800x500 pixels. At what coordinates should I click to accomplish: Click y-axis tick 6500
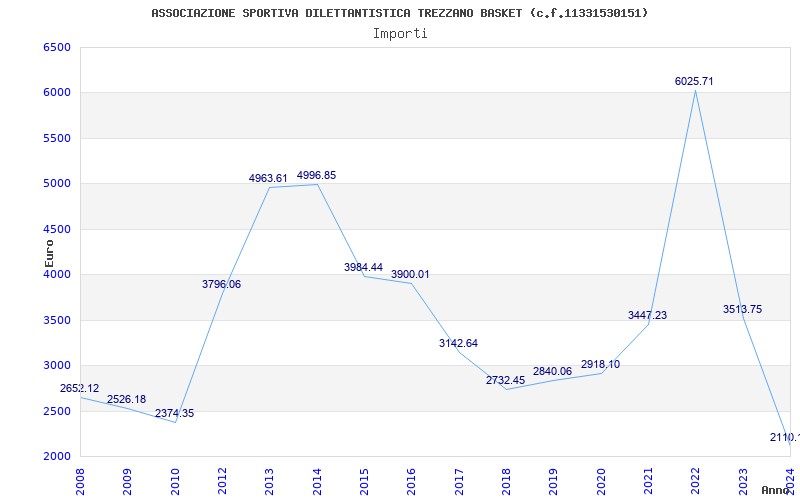point(57,47)
